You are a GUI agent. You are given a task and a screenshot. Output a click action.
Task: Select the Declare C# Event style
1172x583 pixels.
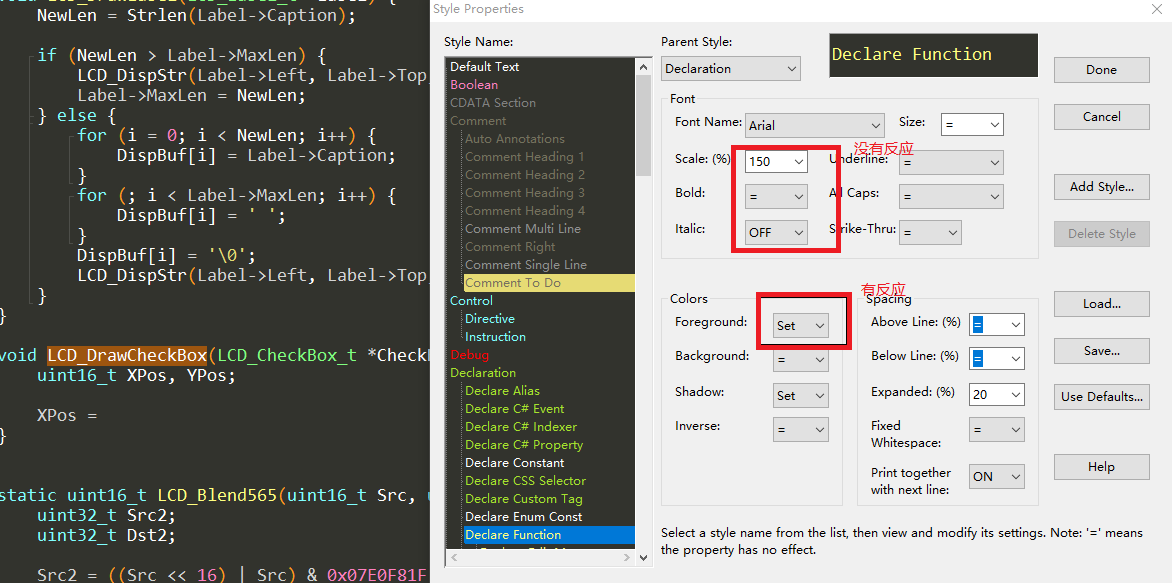tap(514, 408)
